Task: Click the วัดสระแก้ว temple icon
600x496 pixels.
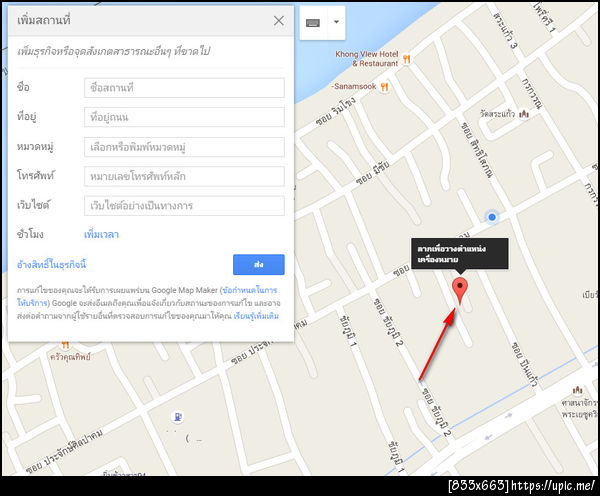Action: [x=524, y=114]
